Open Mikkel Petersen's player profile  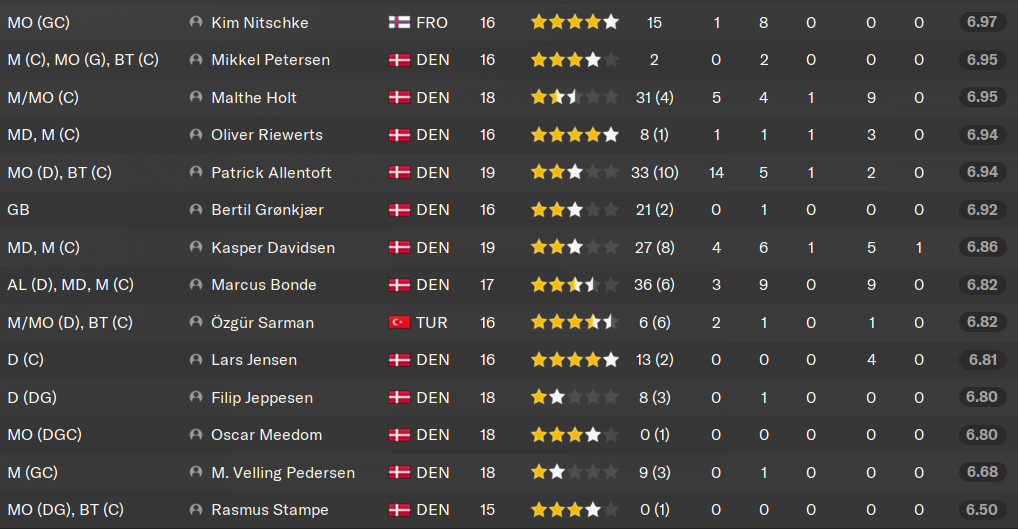(271, 60)
